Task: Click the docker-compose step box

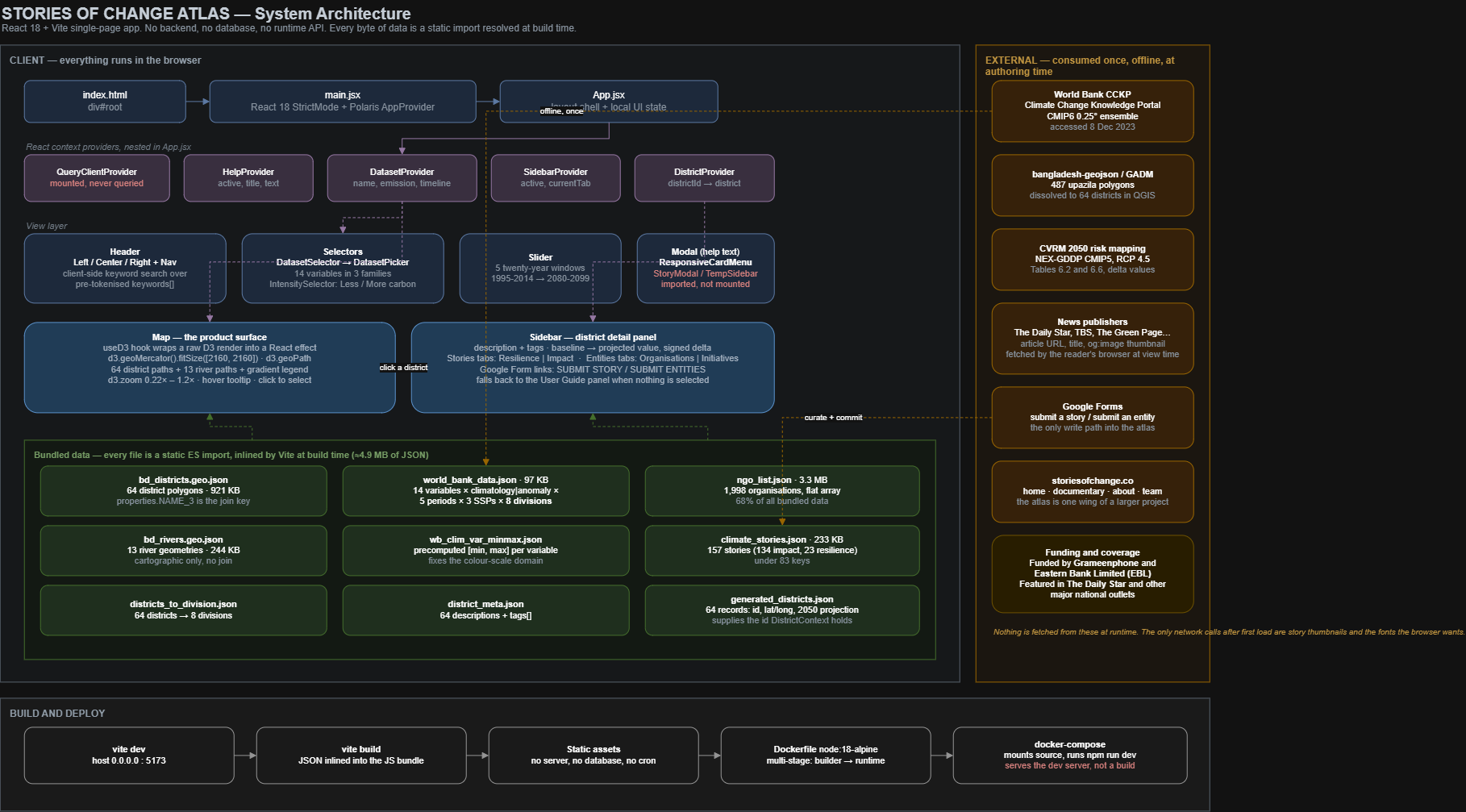Action: point(1070,756)
